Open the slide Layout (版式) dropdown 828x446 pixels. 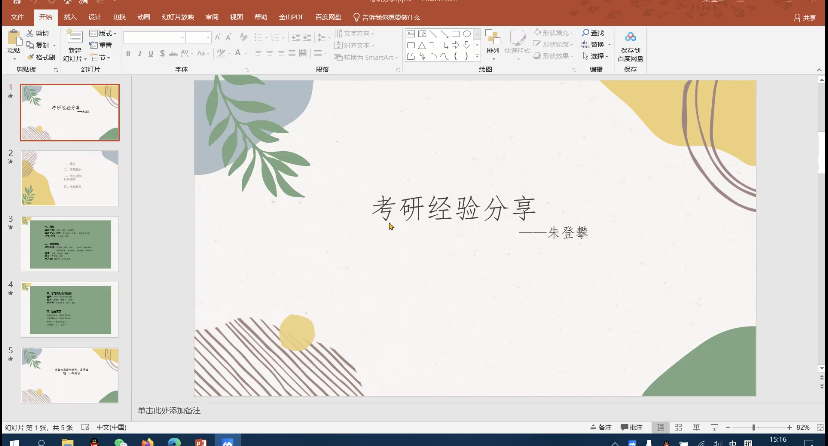click(102, 33)
